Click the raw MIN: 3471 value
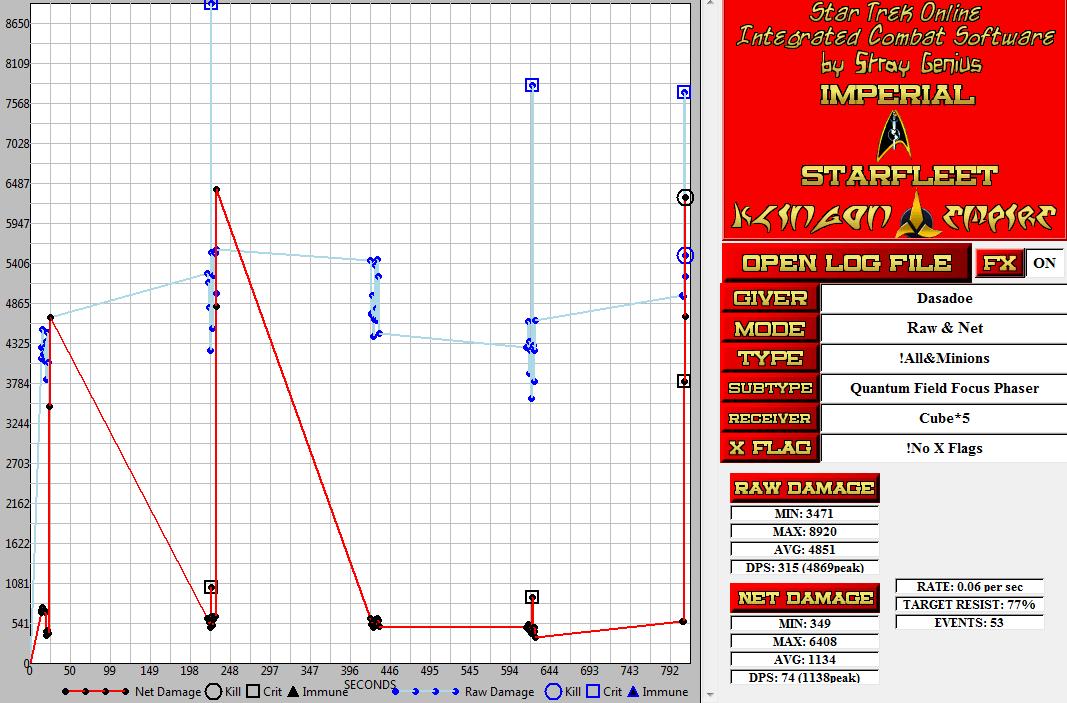This screenshot has width=1067, height=703. (804, 513)
